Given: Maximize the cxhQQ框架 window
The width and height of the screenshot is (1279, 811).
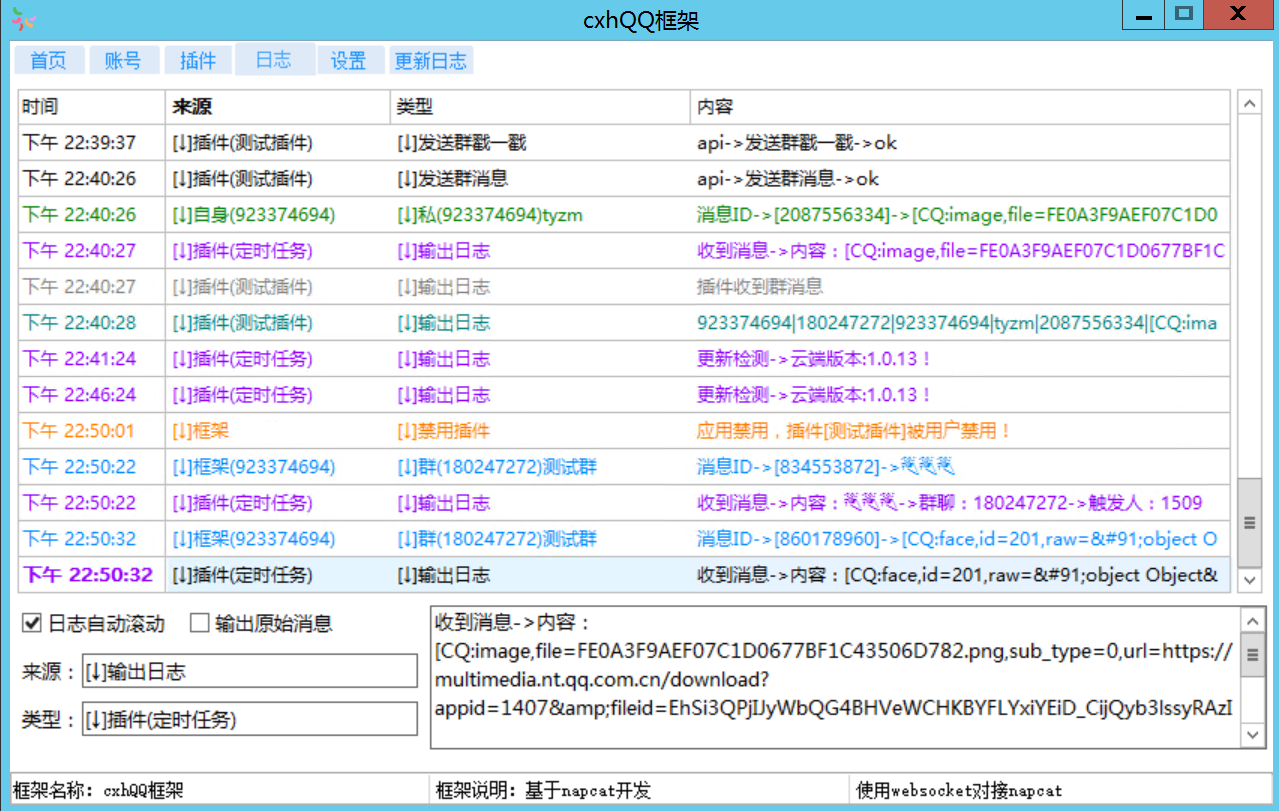Looking at the screenshot, I should pyautogui.click(x=1185, y=14).
